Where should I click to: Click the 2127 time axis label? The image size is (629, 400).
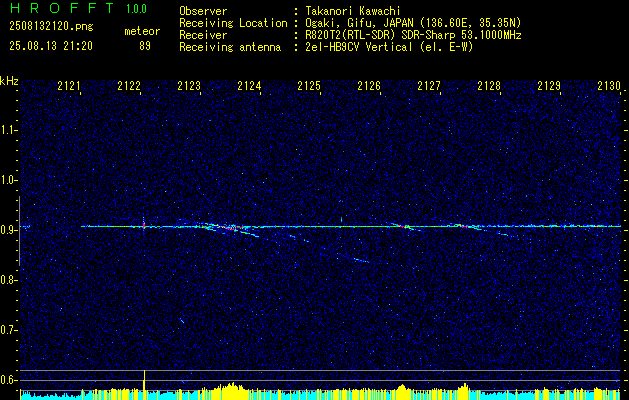click(429, 86)
